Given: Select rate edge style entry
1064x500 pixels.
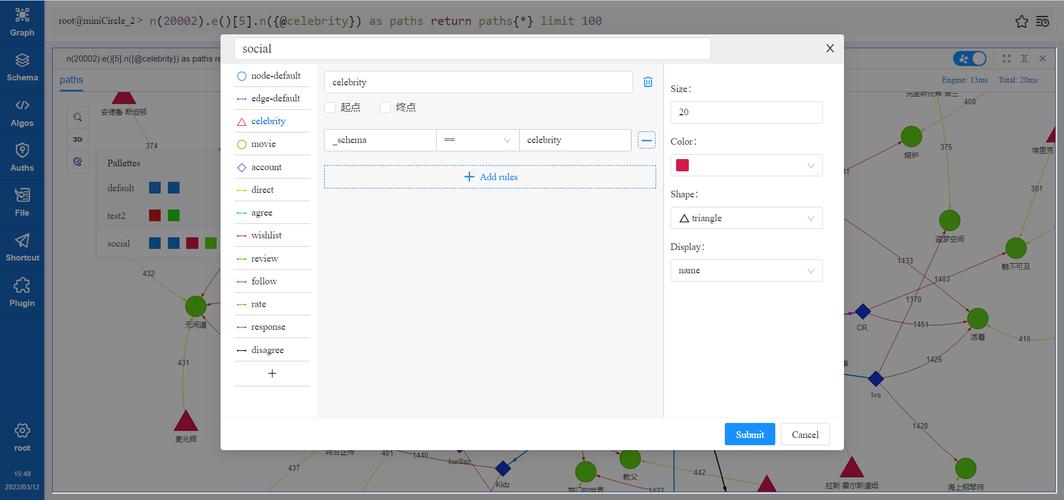Looking at the screenshot, I should pyautogui.click(x=272, y=304).
